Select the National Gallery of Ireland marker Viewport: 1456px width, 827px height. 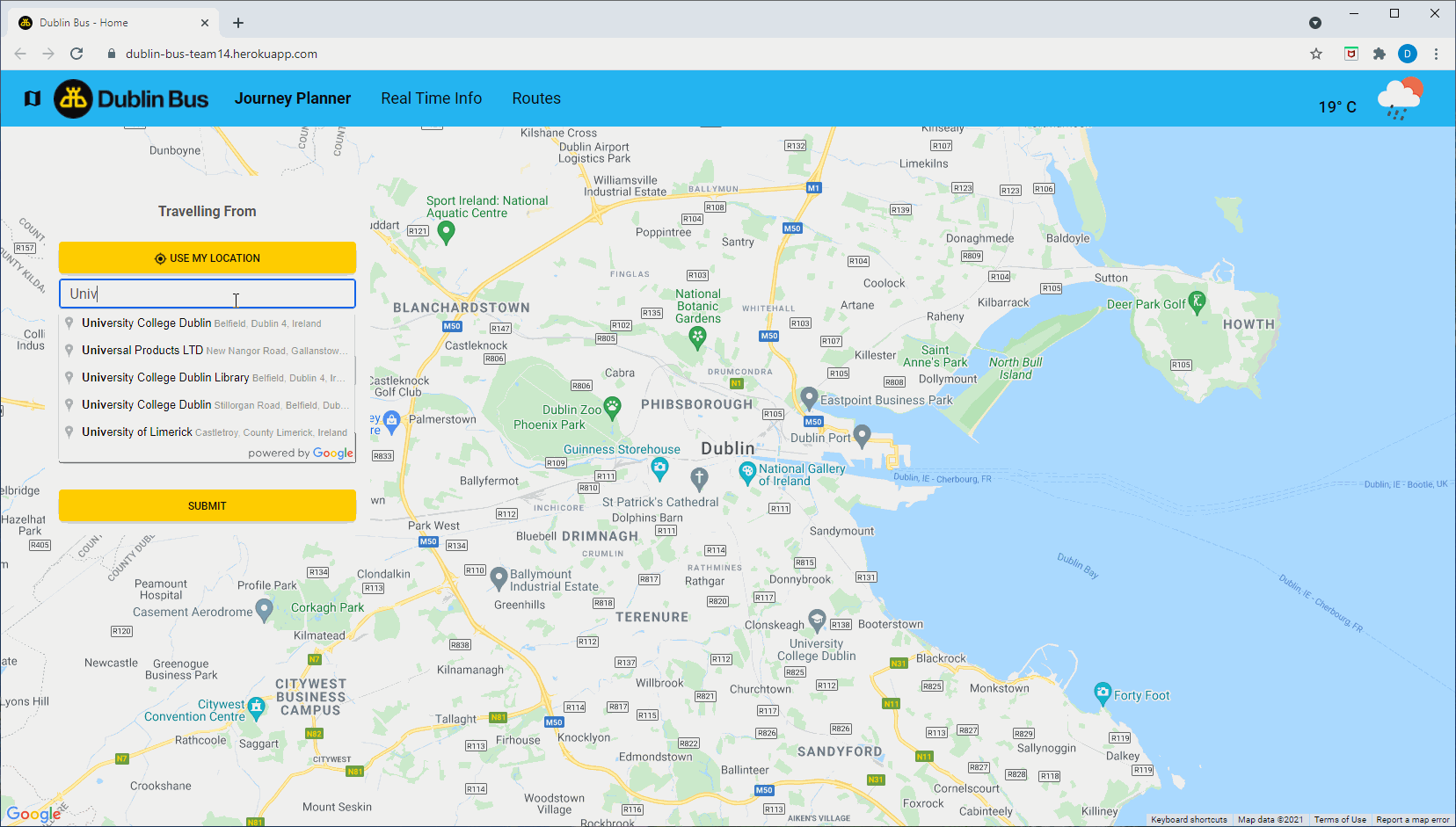click(747, 475)
